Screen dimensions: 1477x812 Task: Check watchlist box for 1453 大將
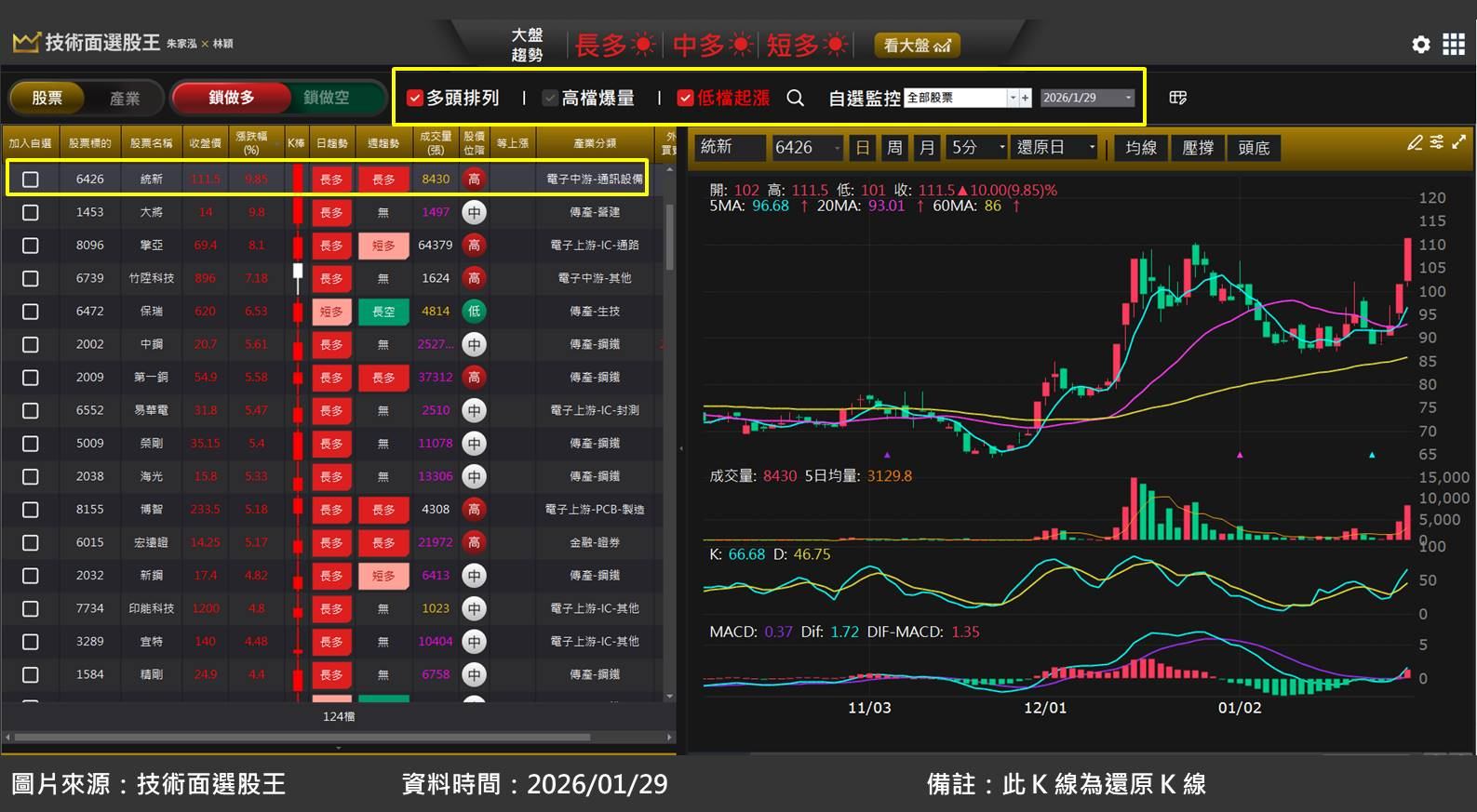30,212
